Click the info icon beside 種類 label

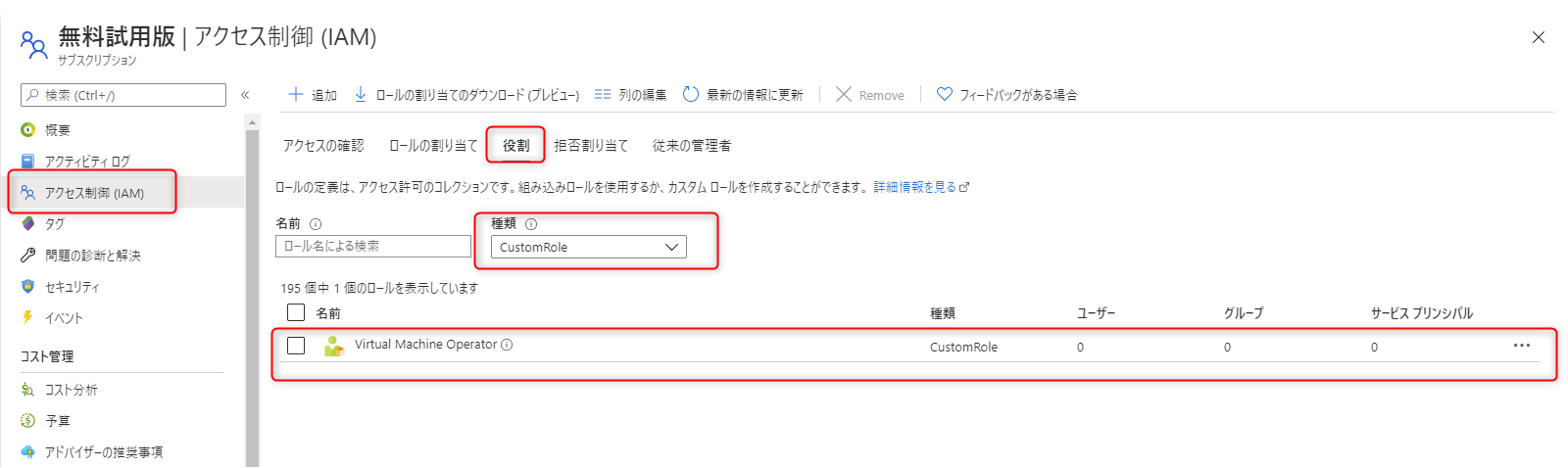pos(531,224)
